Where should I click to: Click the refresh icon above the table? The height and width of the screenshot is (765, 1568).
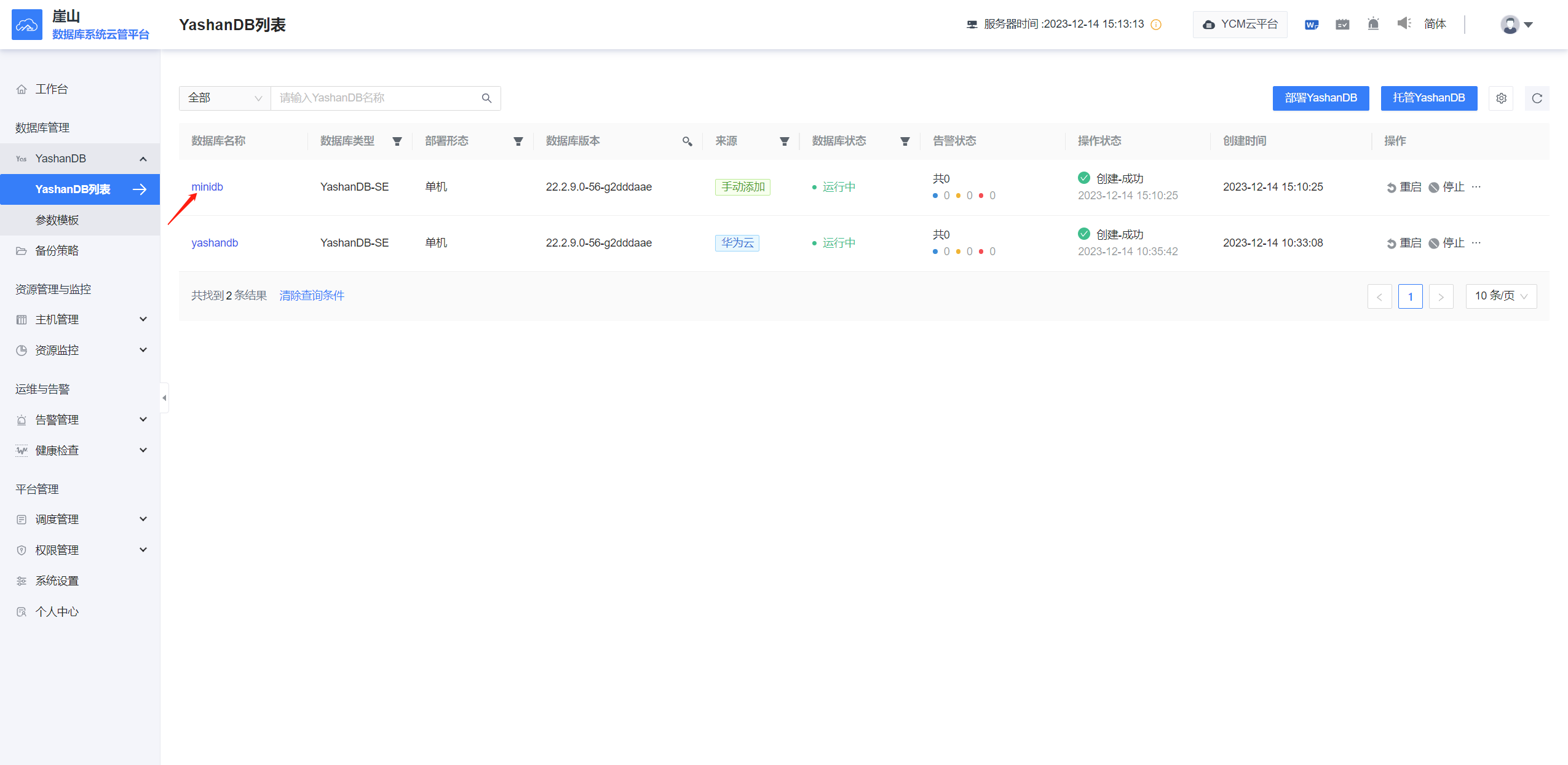click(x=1537, y=98)
